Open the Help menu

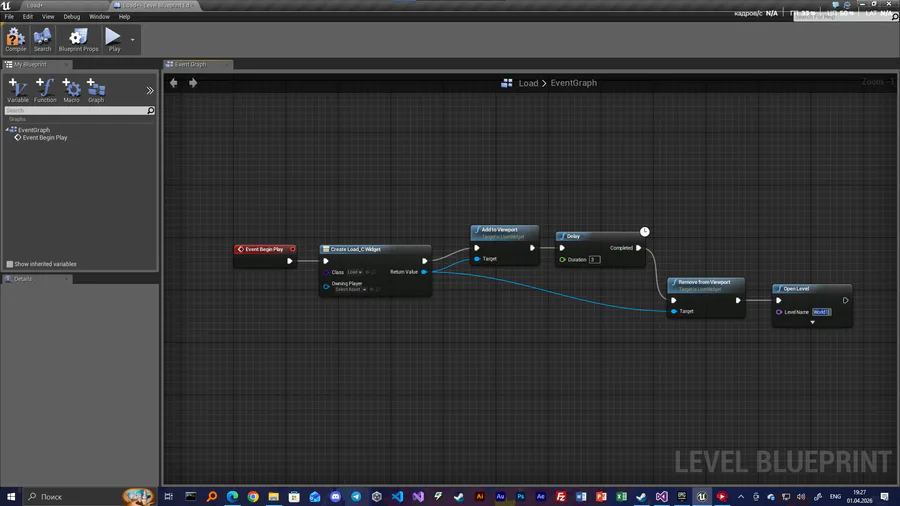tap(125, 17)
